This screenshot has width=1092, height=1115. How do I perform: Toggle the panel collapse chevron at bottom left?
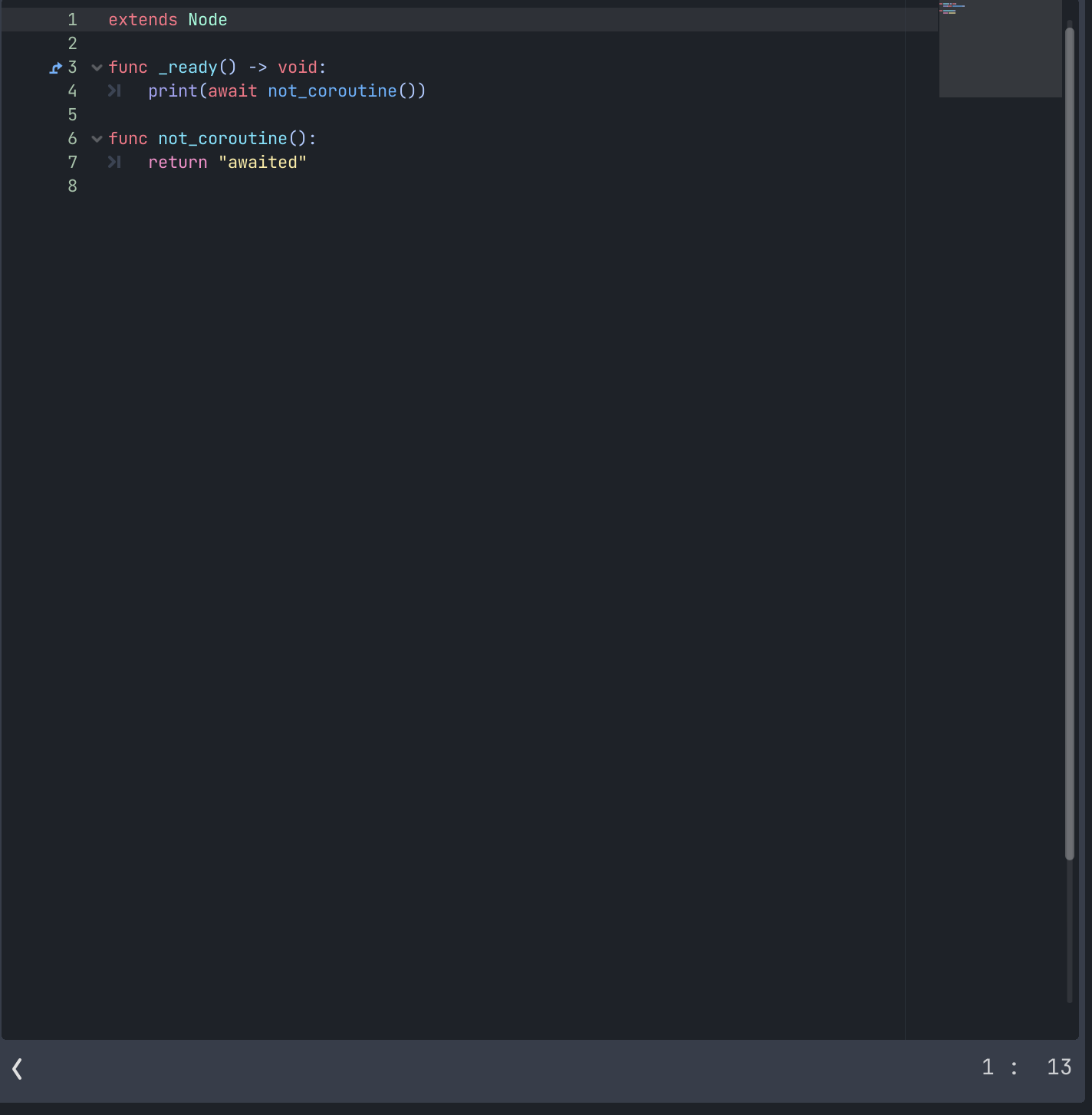pyautogui.click(x=16, y=1069)
